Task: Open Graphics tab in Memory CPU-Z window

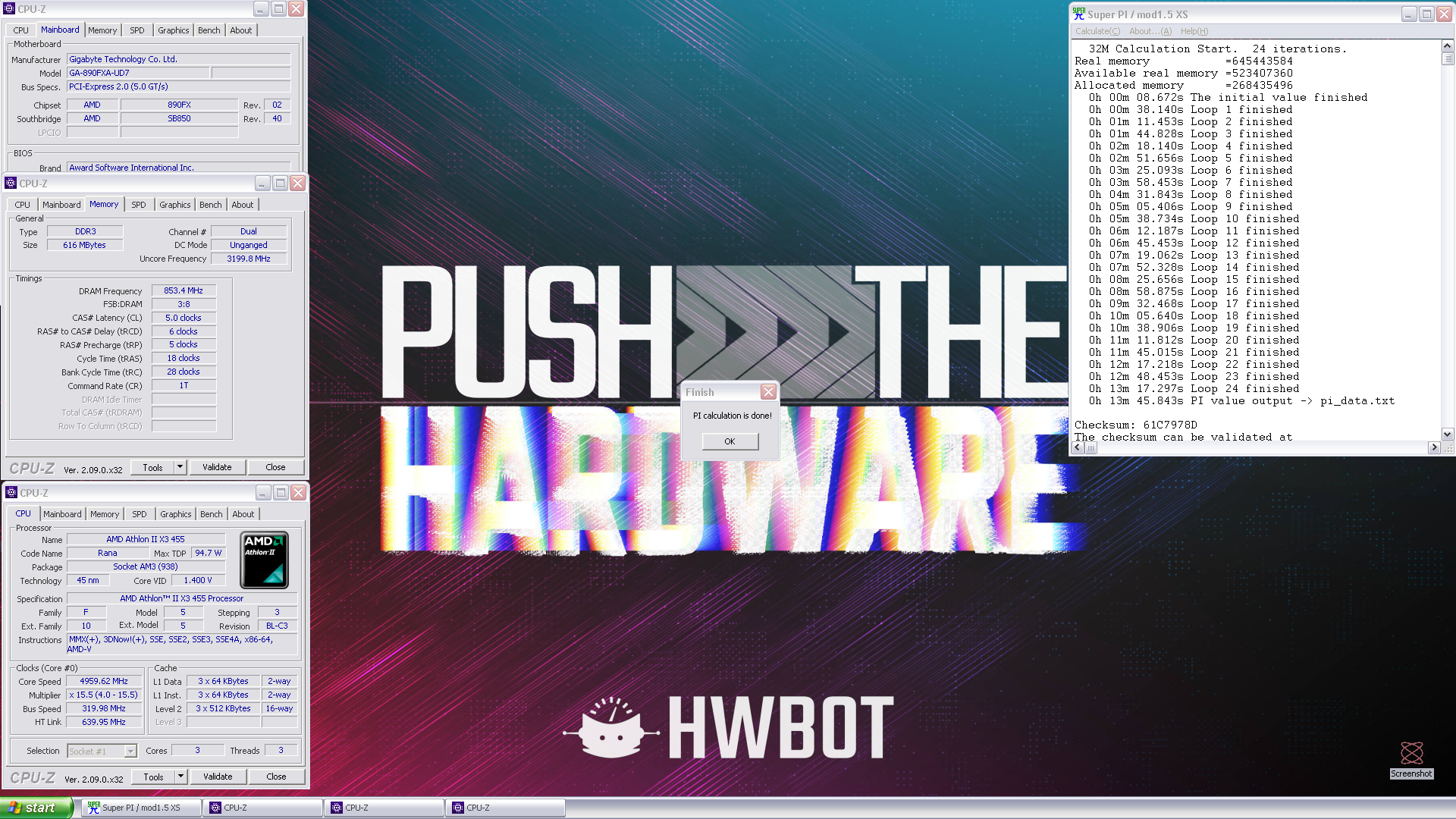Action: pyautogui.click(x=175, y=205)
